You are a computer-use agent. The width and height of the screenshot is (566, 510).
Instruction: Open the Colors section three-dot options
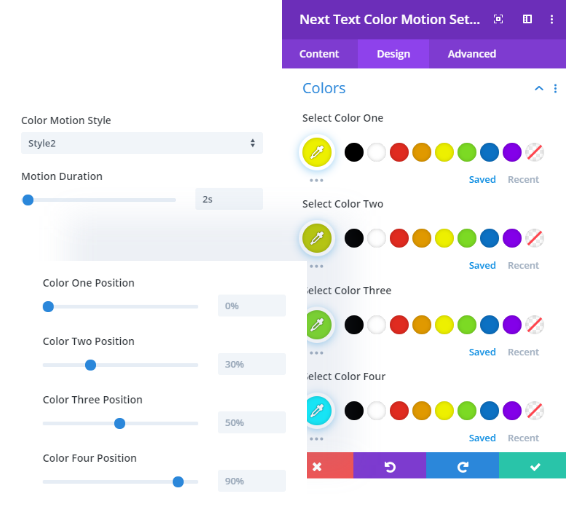(555, 88)
